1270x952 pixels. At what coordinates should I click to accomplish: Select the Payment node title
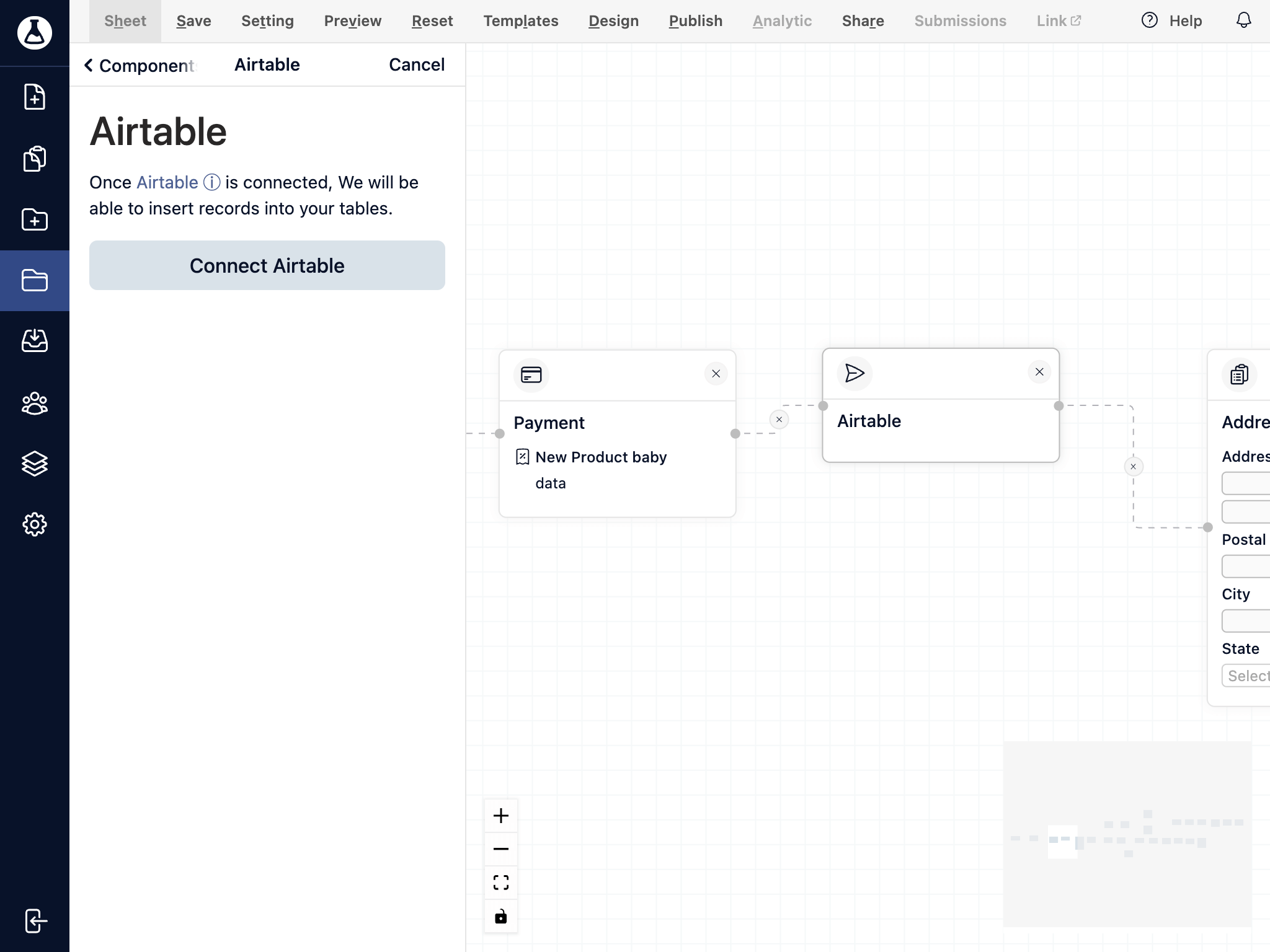[549, 423]
